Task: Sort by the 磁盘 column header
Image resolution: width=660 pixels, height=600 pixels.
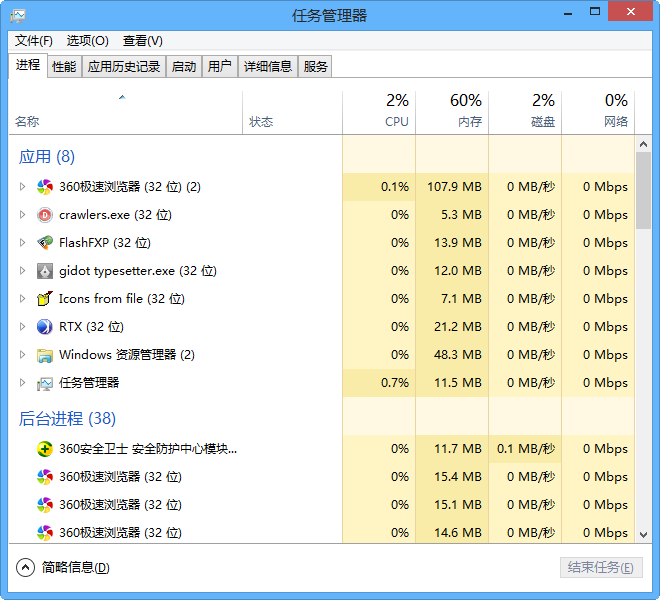Action: 525,113
